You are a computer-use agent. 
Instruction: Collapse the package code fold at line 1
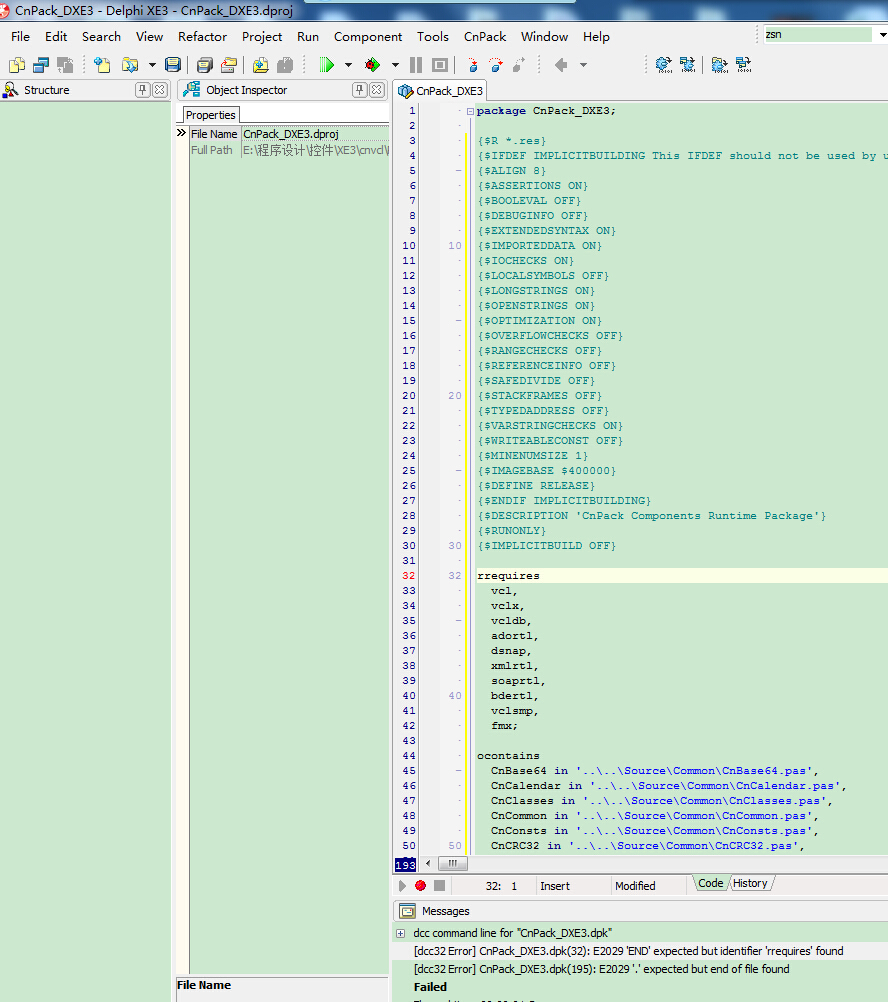click(x=471, y=111)
